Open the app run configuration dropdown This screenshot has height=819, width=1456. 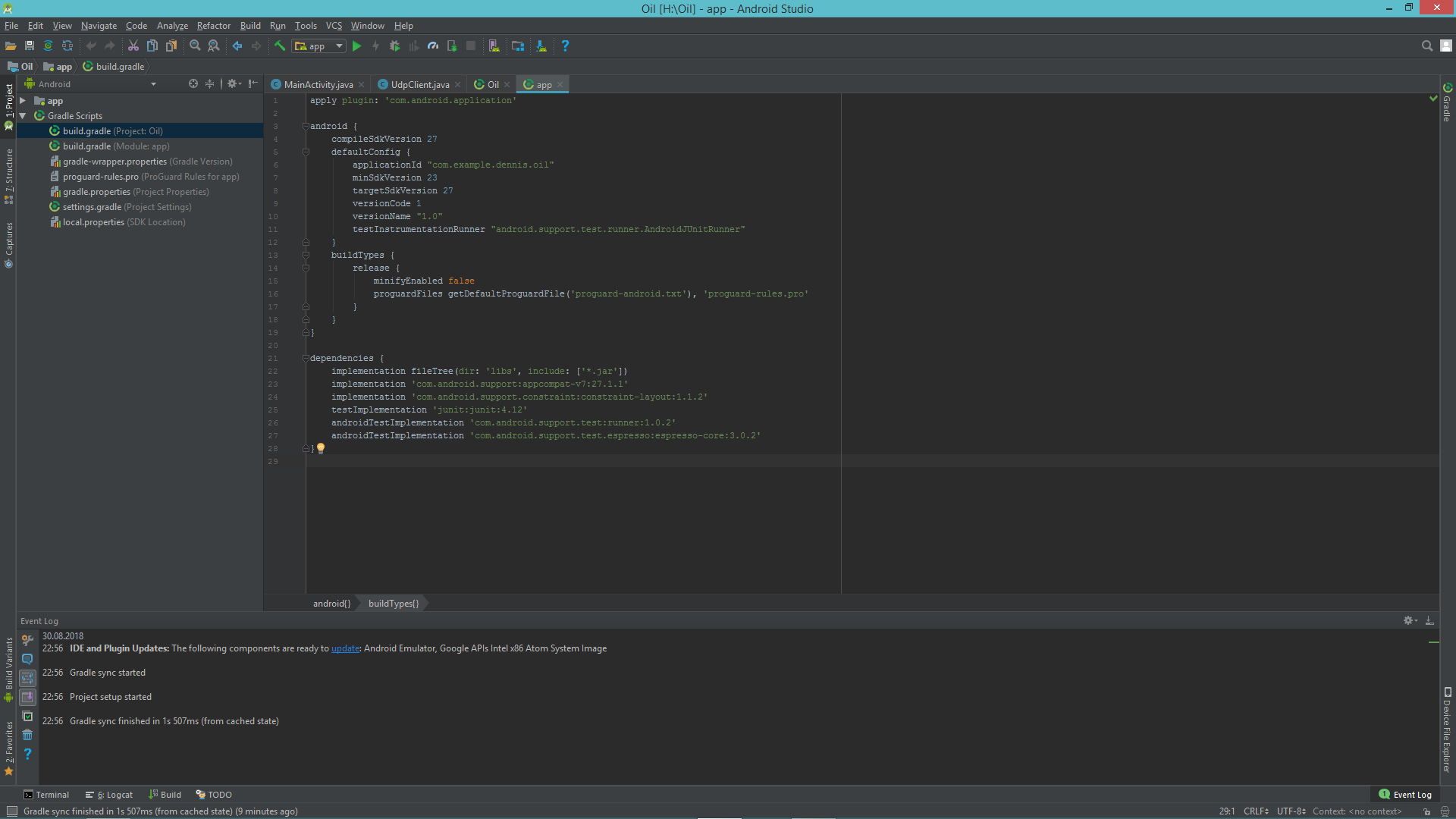(319, 46)
